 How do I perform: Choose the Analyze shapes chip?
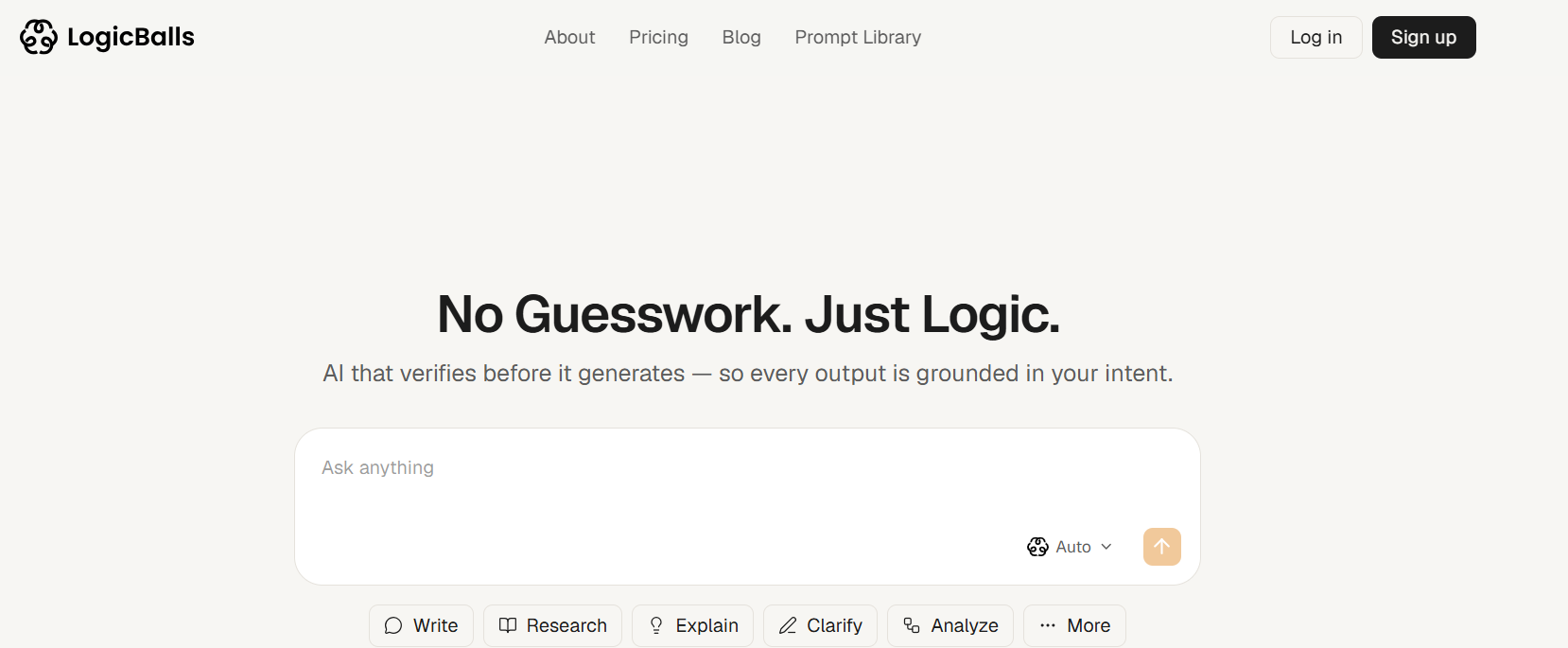[950, 625]
